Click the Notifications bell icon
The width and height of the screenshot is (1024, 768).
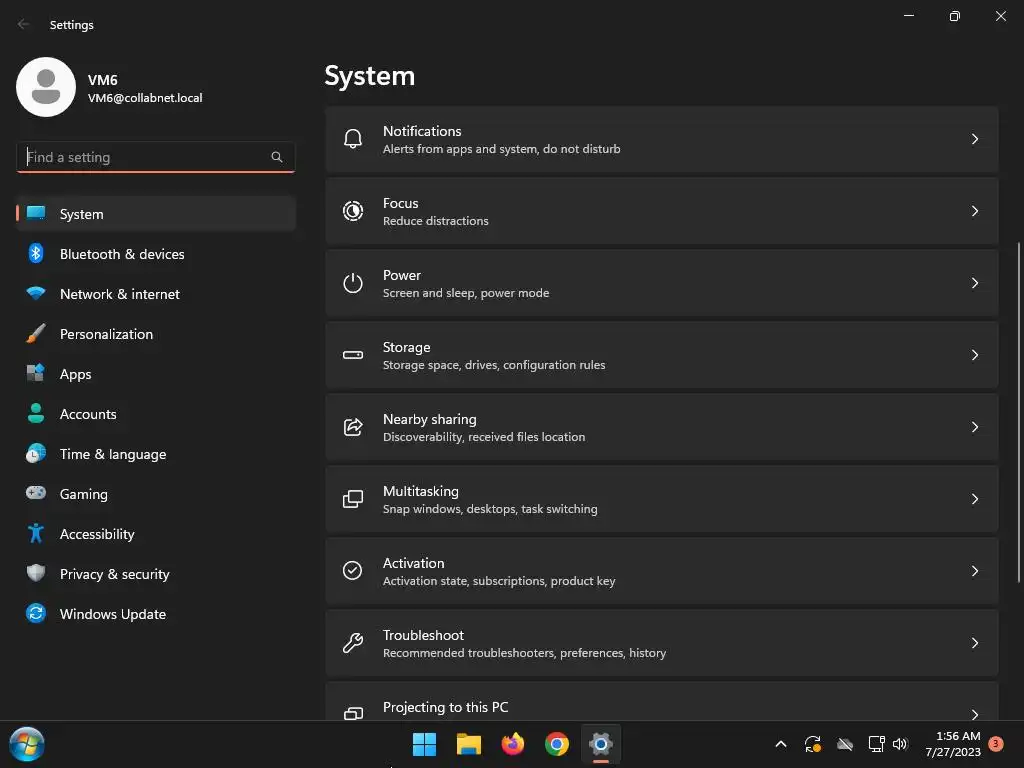353,139
